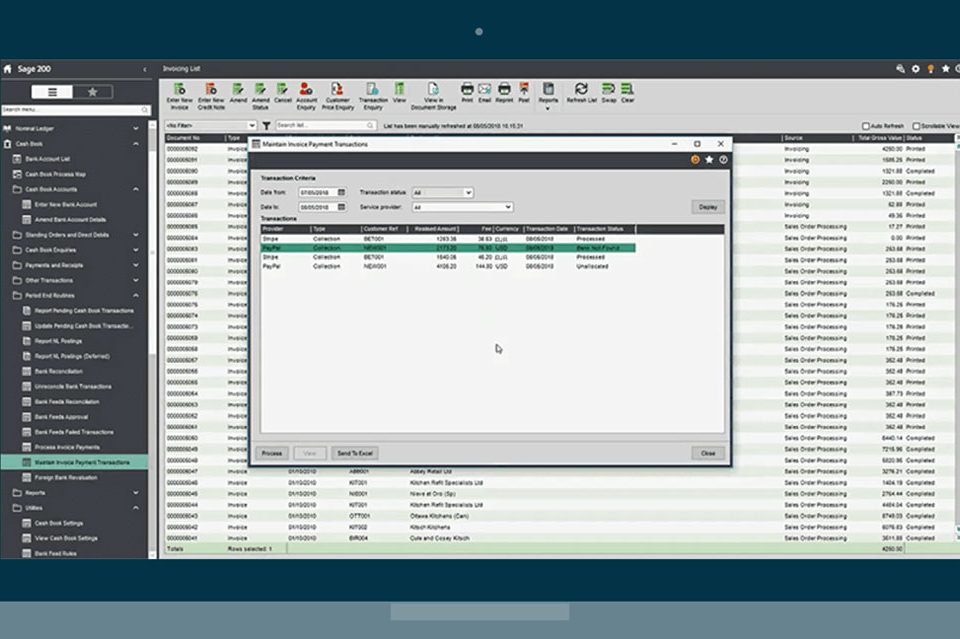Click the Reprint toolbar icon
960x639 pixels.
coord(504,93)
